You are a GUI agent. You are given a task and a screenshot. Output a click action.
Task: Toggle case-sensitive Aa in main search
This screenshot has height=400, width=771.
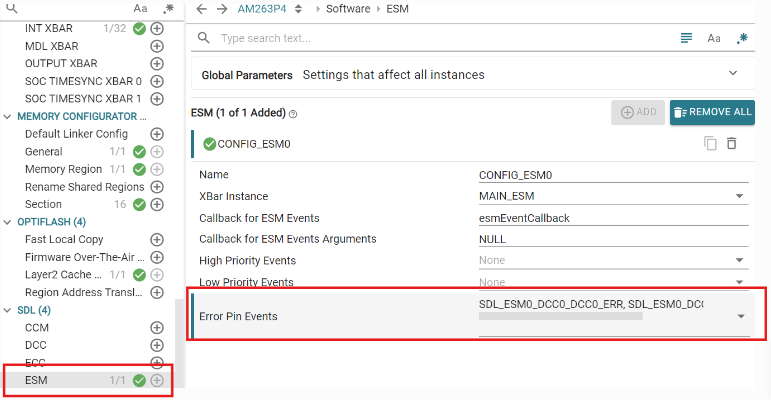point(714,38)
